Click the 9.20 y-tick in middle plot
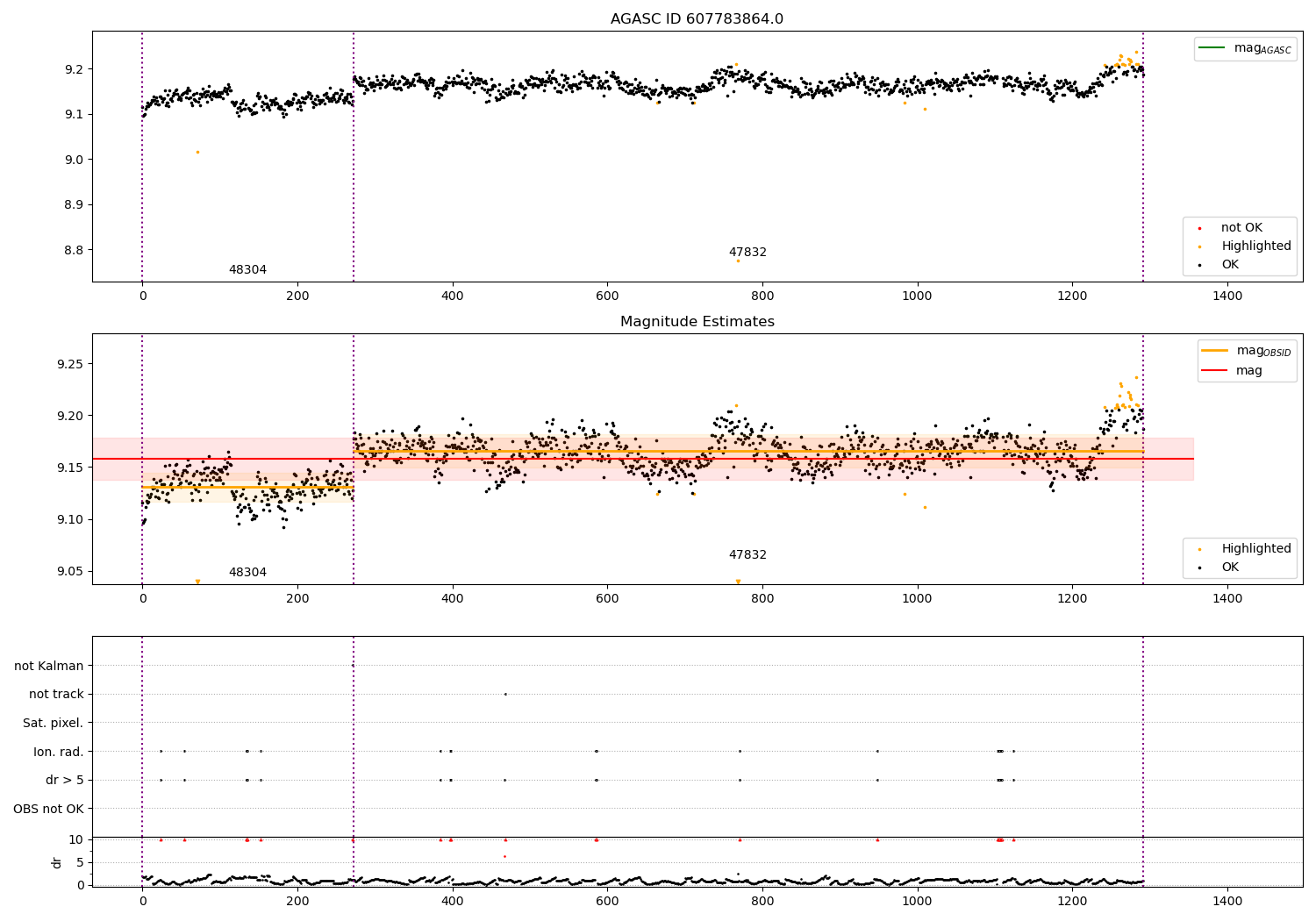The image size is (1316, 921). pos(71,416)
